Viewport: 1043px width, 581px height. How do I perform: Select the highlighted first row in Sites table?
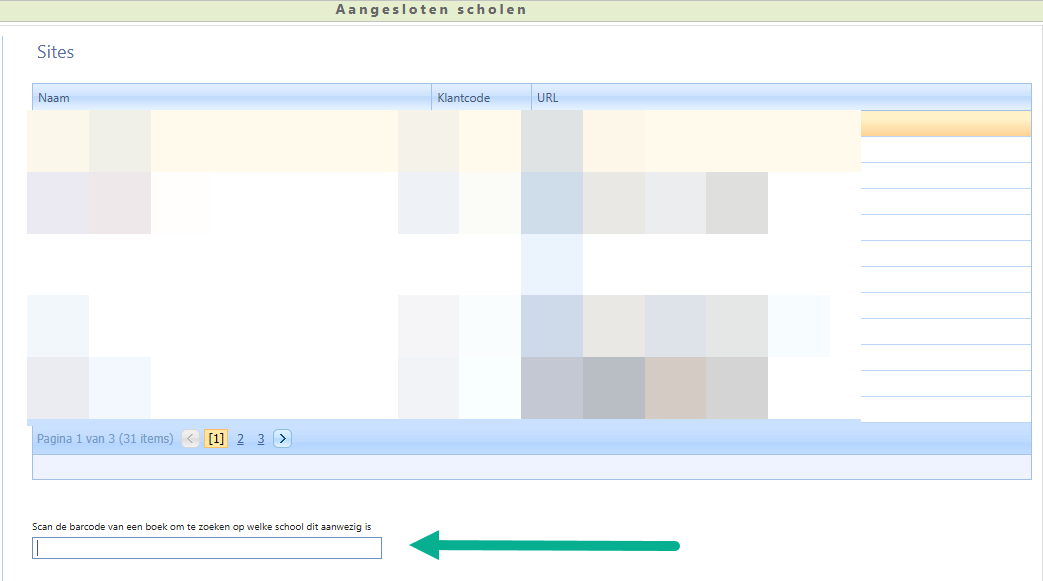[x=945, y=124]
